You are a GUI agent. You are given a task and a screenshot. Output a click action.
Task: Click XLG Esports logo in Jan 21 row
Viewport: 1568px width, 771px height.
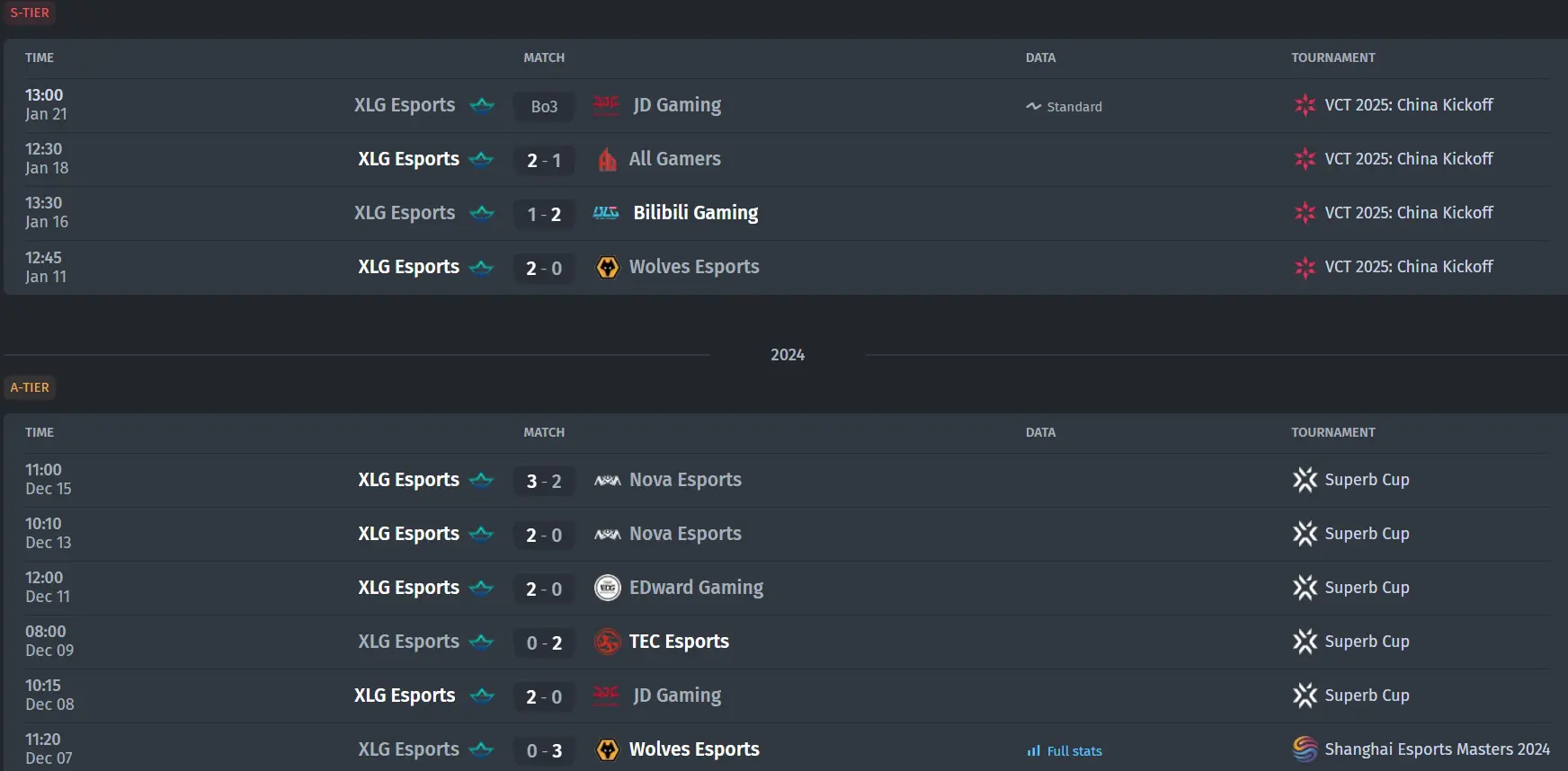tap(482, 105)
